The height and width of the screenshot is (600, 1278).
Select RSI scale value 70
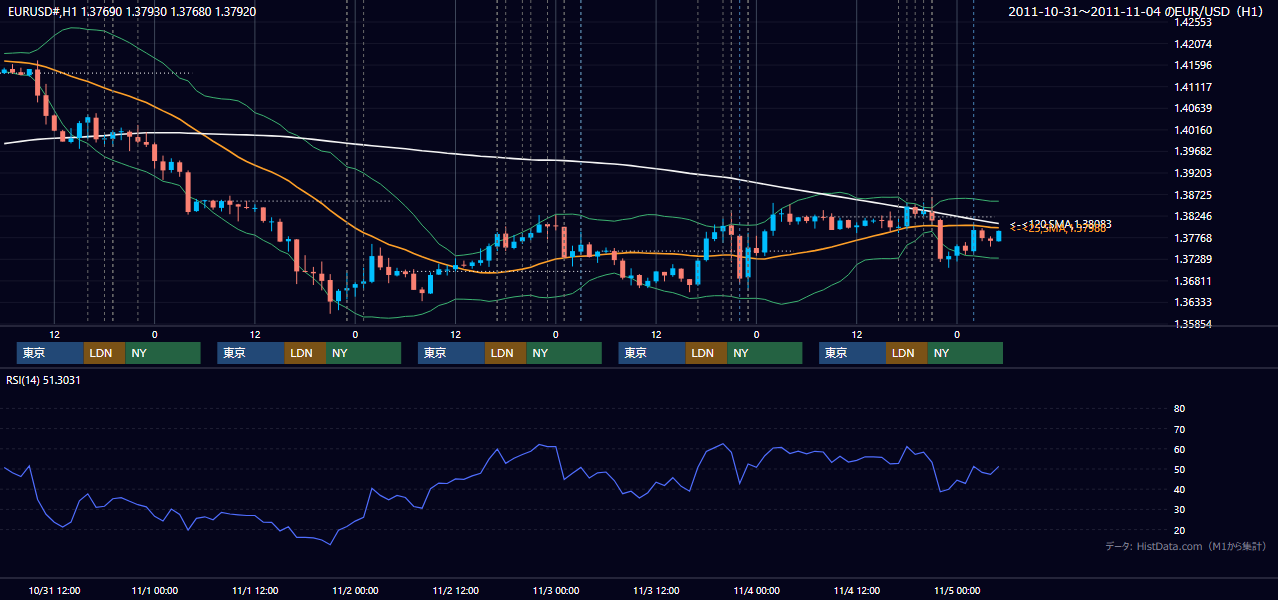1179,429
